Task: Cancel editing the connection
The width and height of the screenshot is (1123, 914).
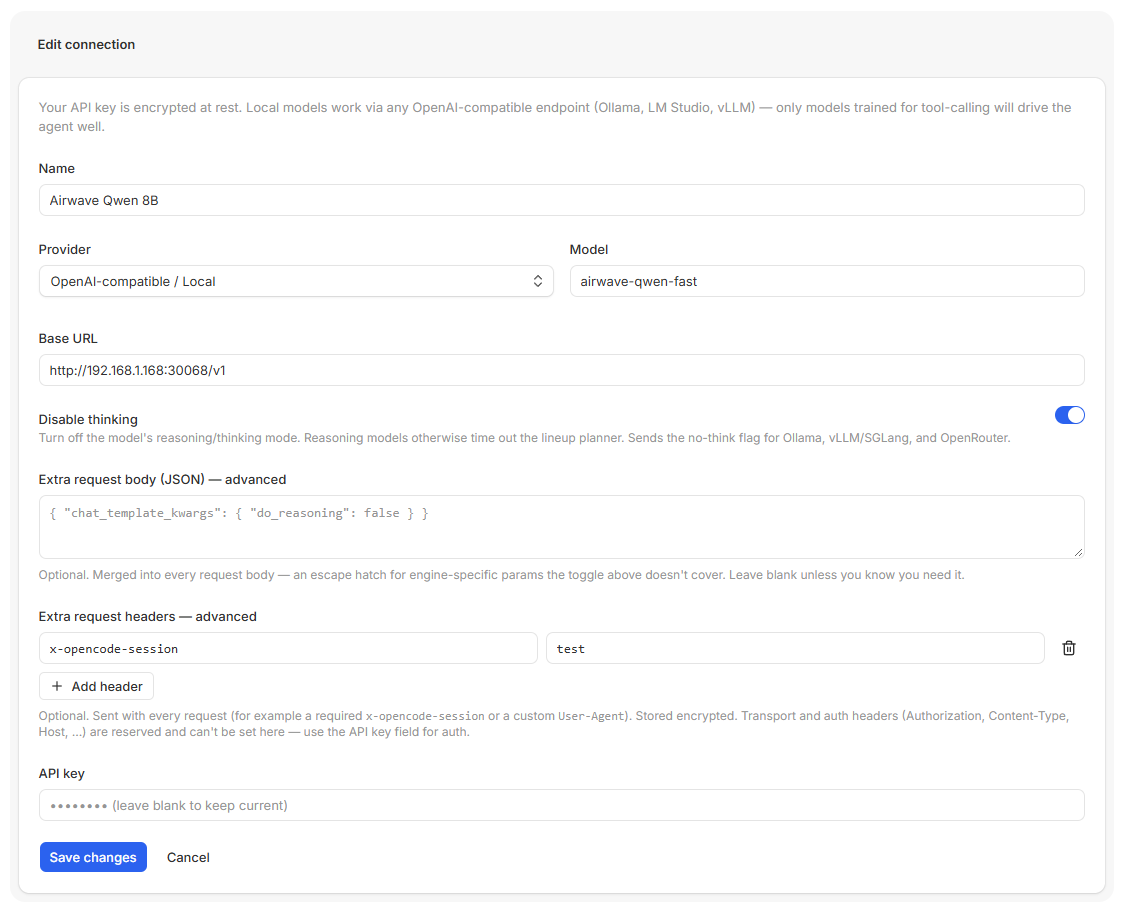Action: (188, 857)
